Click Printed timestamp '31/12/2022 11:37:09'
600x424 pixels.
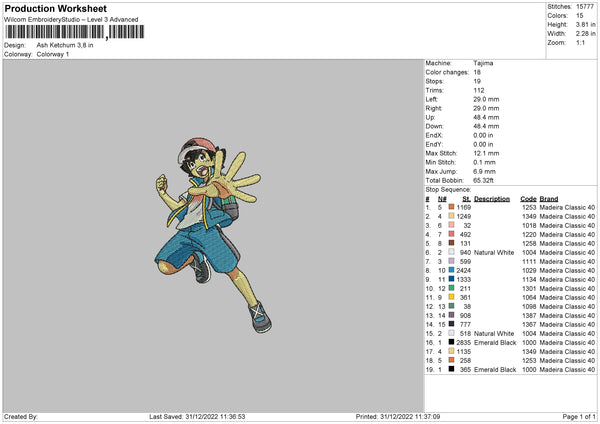410,416
